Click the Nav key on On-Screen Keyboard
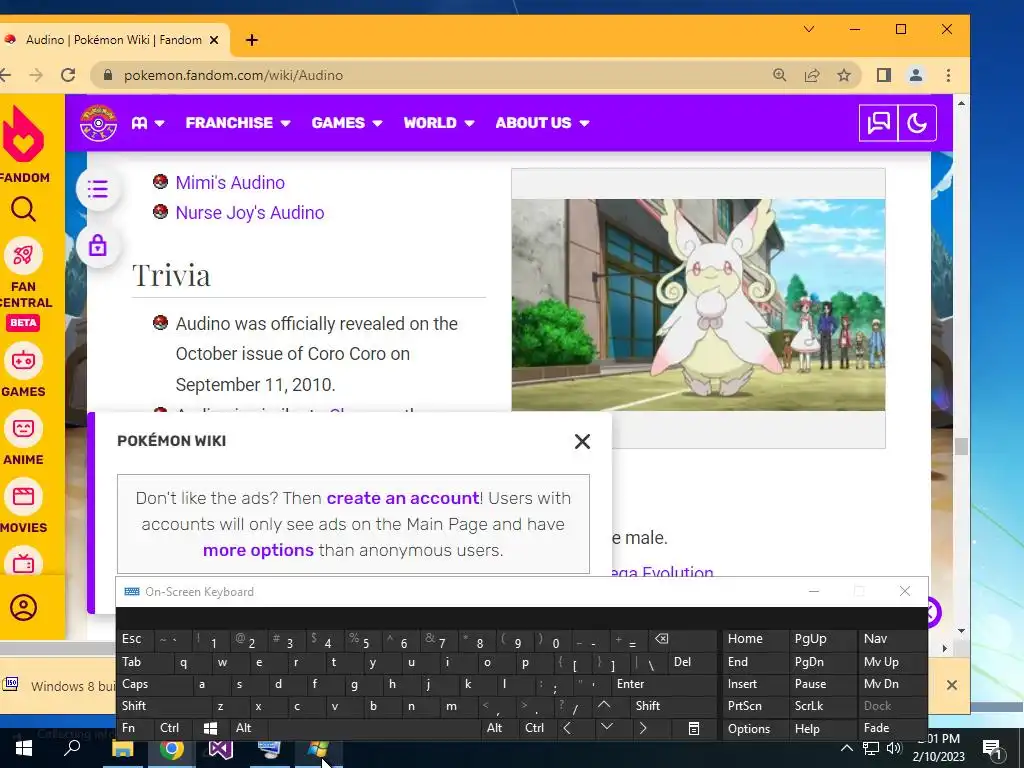1024x768 pixels. click(x=892, y=639)
